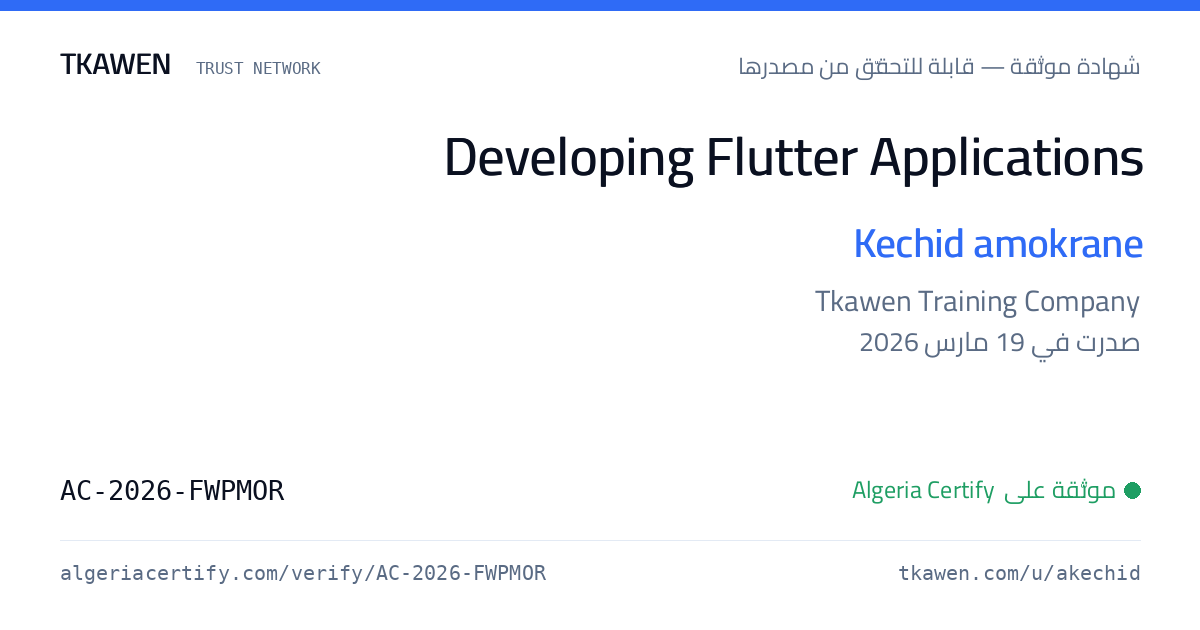Select the Developing Flutter Applications title
The image size is (1200, 630).
point(793,159)
